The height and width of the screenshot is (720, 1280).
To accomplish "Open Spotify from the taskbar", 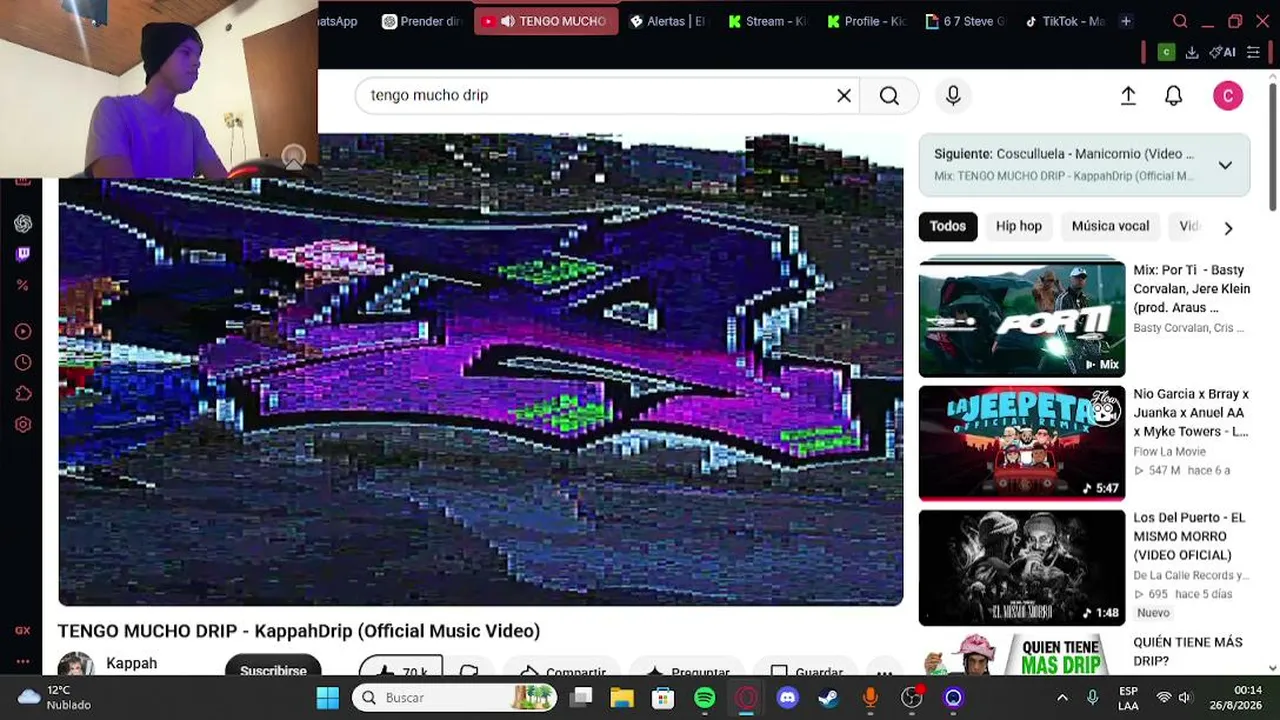I will pyautogui.click(x=704, y=697).
